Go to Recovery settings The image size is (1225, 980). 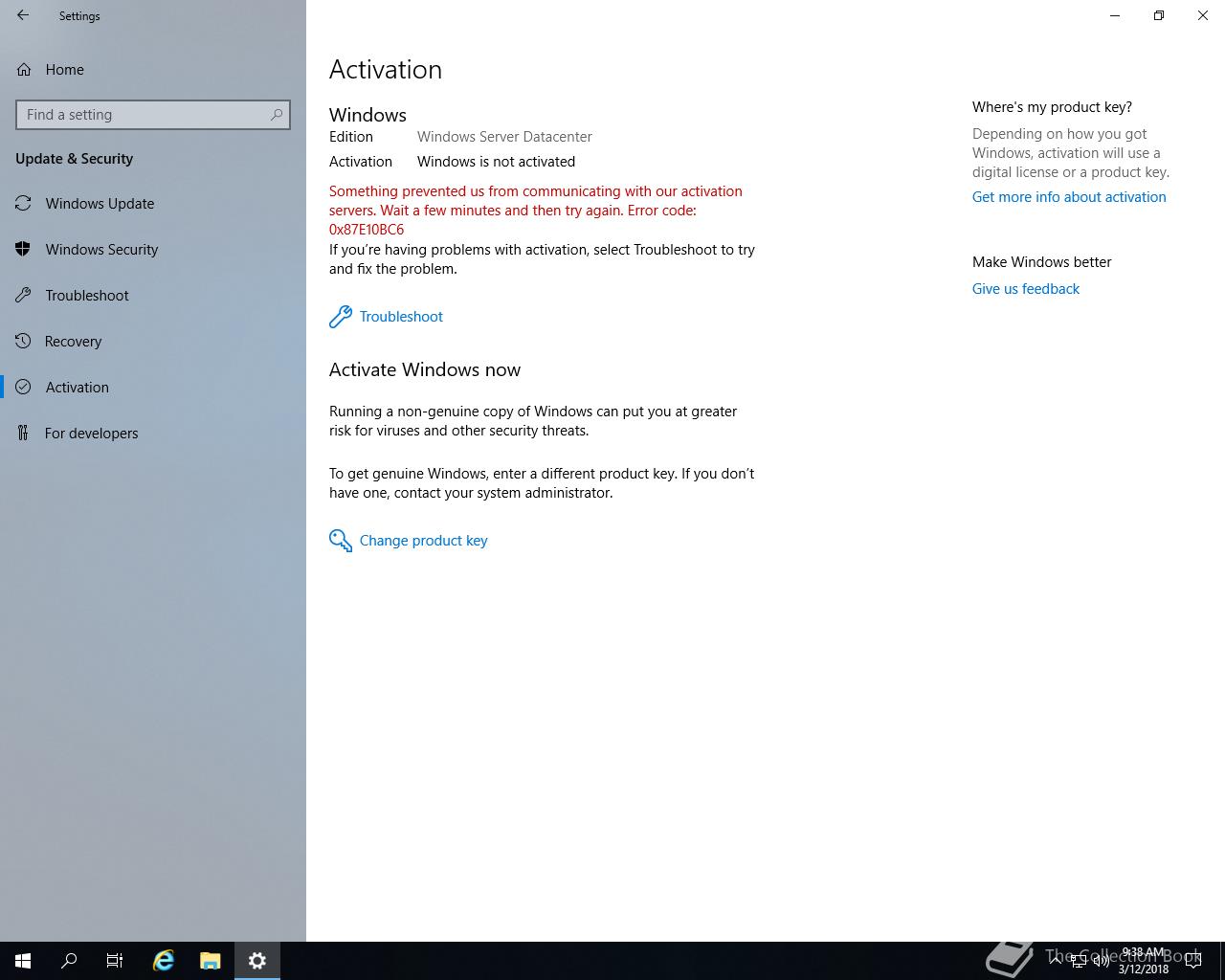click(153, 341)
